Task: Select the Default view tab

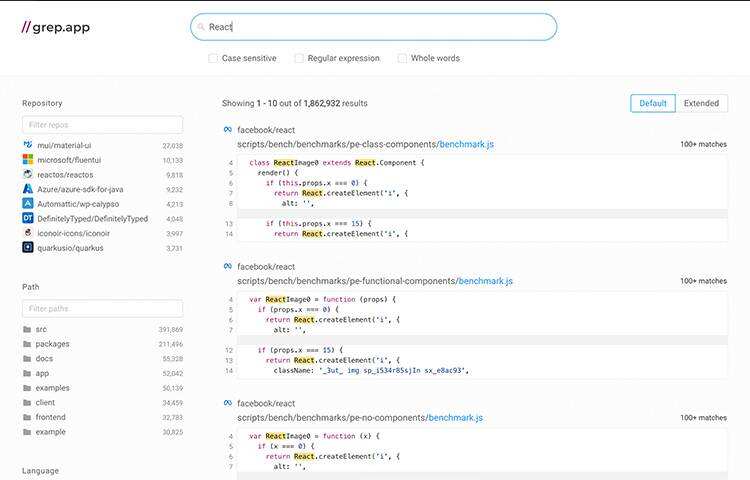Action: coord(653,103)
